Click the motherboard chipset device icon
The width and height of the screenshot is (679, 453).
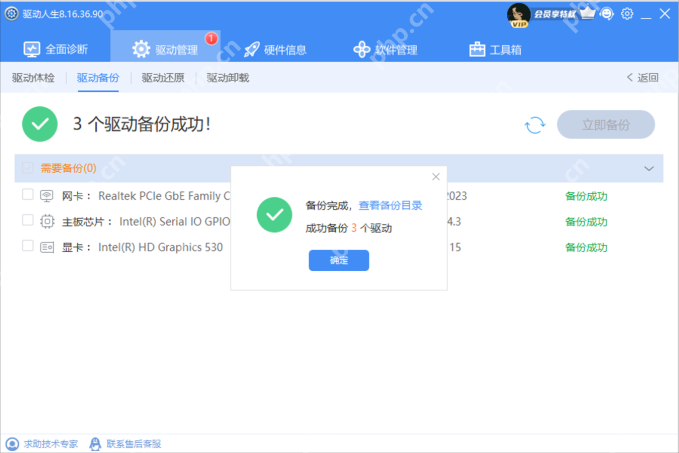(x=47, y=222)
